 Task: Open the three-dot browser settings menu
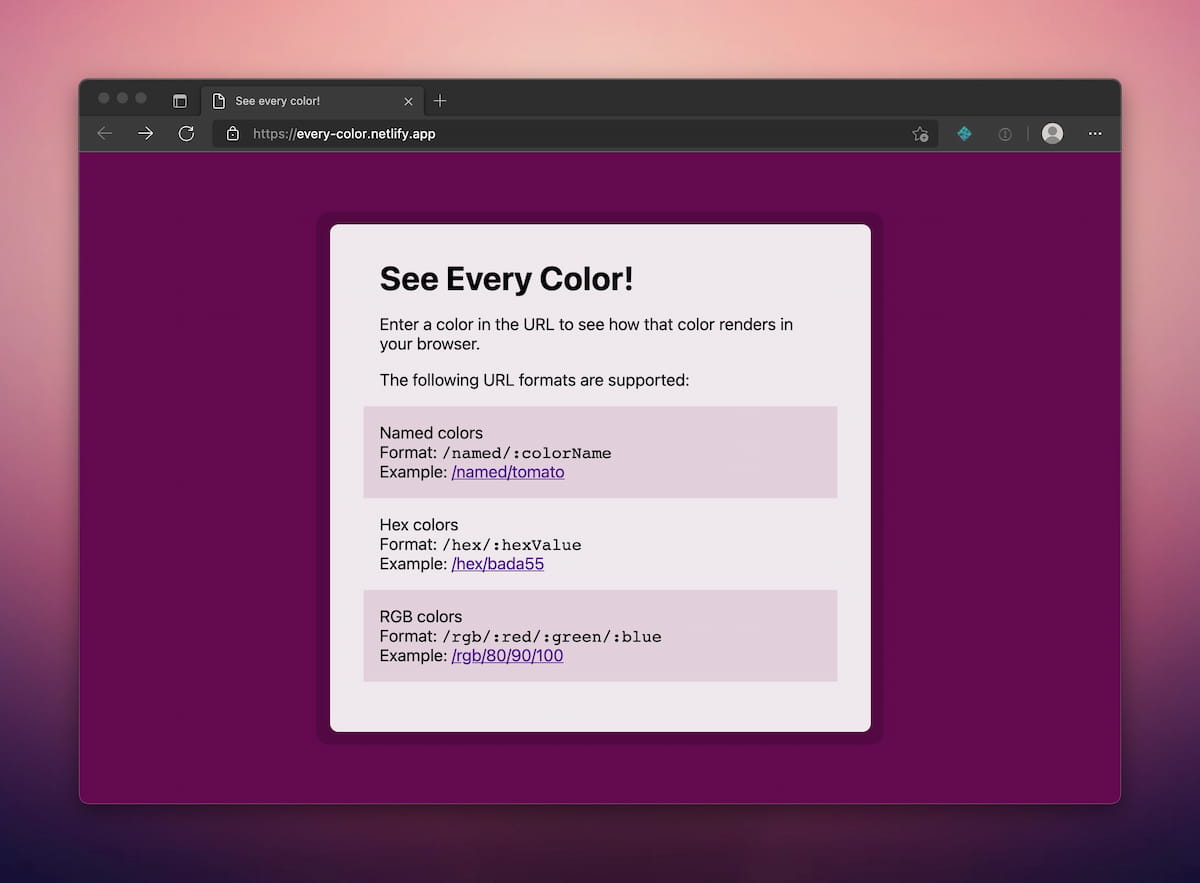coord(1095,133)
